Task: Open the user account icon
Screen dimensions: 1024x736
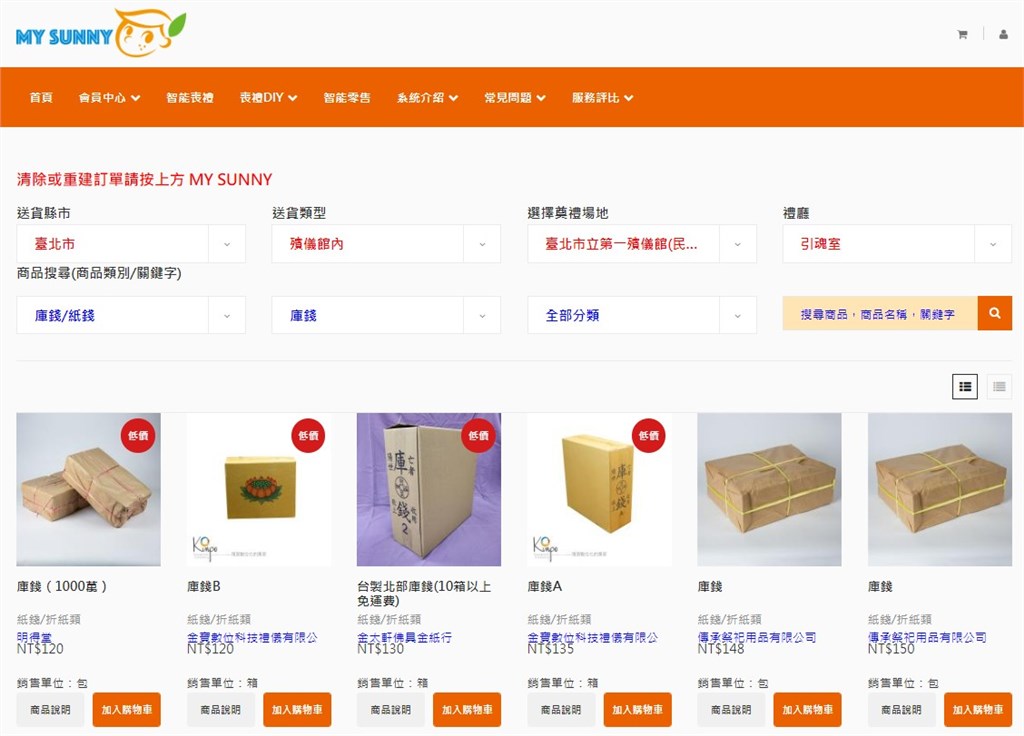Action: tap(1003, 35)
